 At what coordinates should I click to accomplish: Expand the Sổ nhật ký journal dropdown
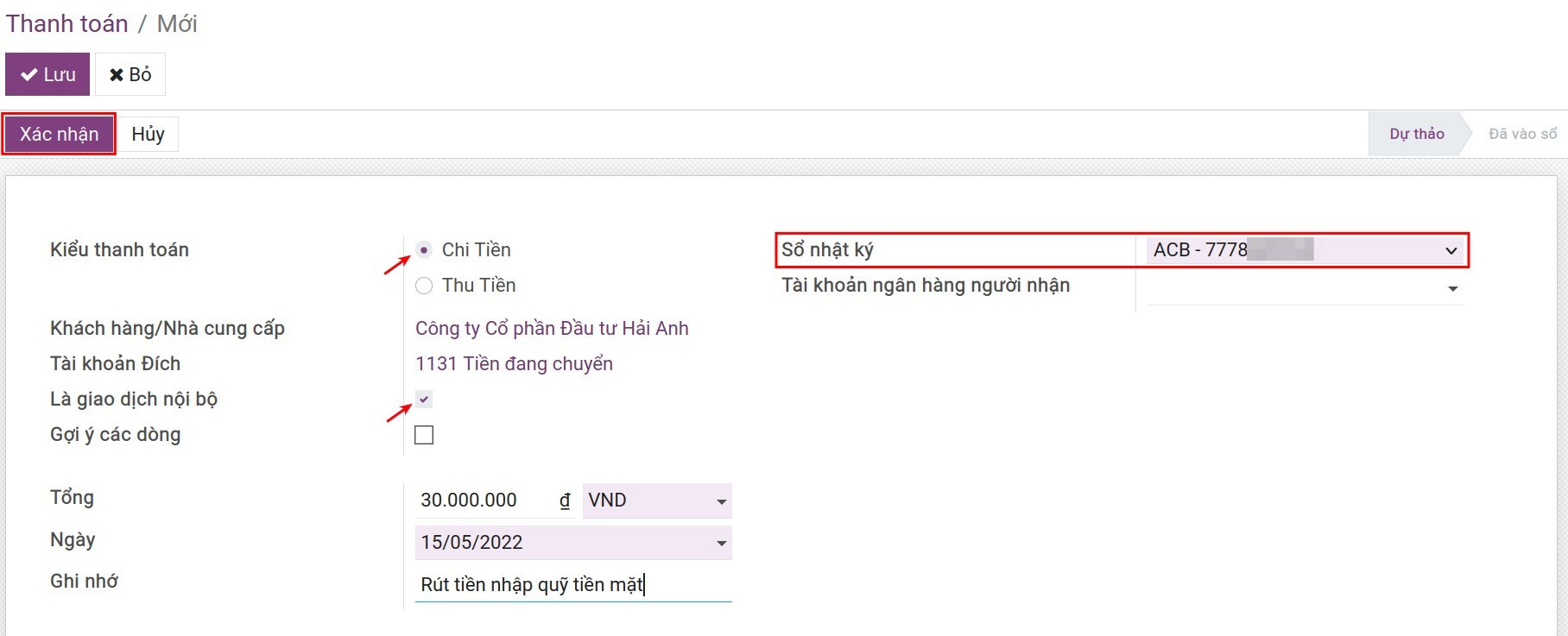click(1304, 250)
